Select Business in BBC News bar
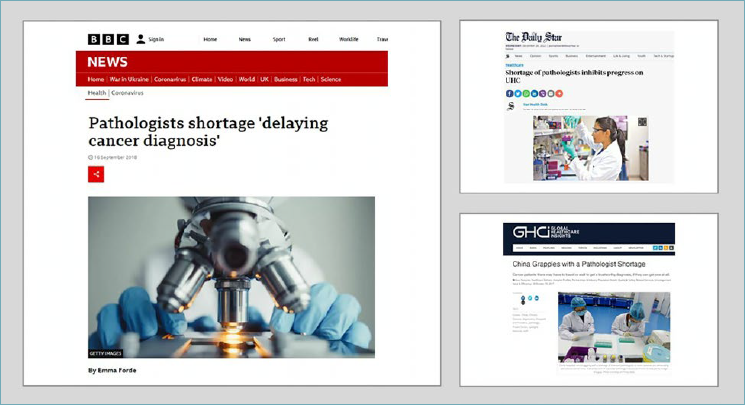Image resolution: width=745 pixels, height=405 pixels. point(286,79)
